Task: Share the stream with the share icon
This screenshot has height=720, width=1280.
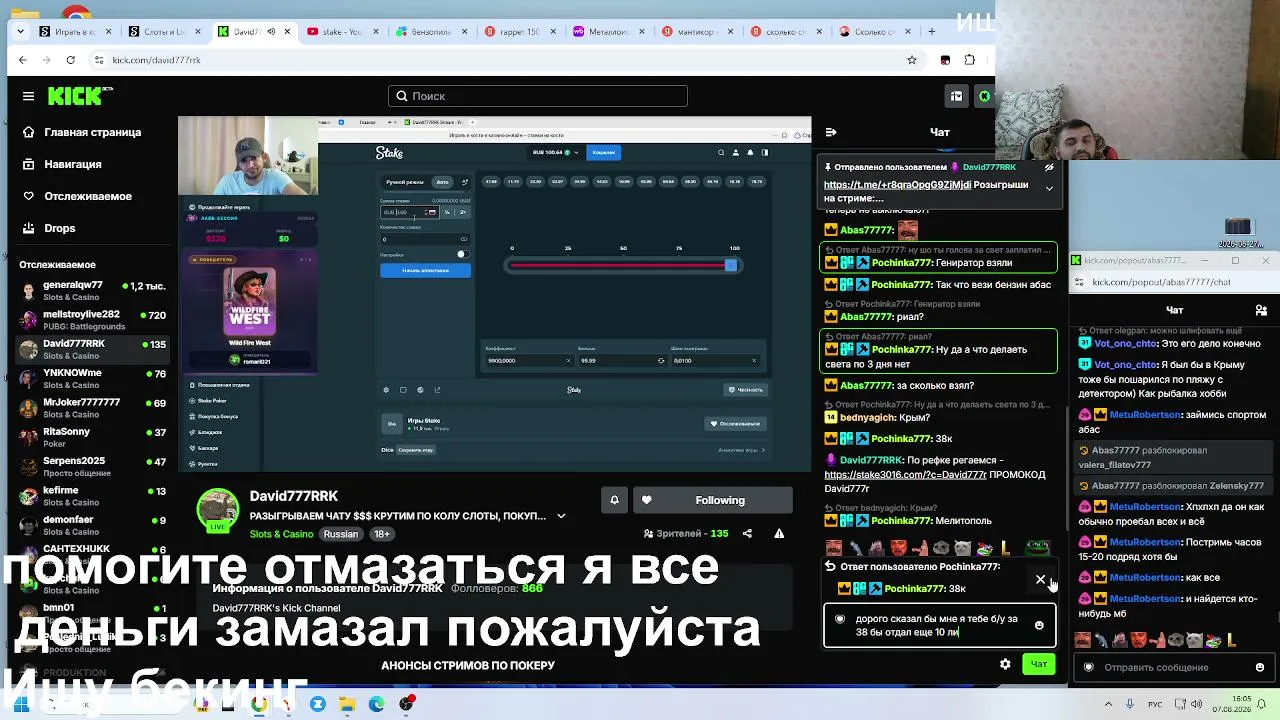Action: [747, 534]
